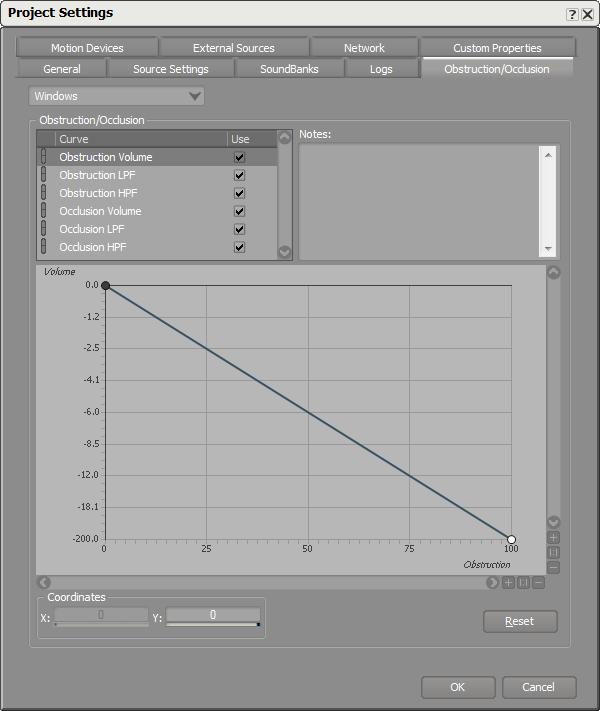This screenshot has height=711, width=600.
Task: Open help with the question mark button
Action: [572, 15]
